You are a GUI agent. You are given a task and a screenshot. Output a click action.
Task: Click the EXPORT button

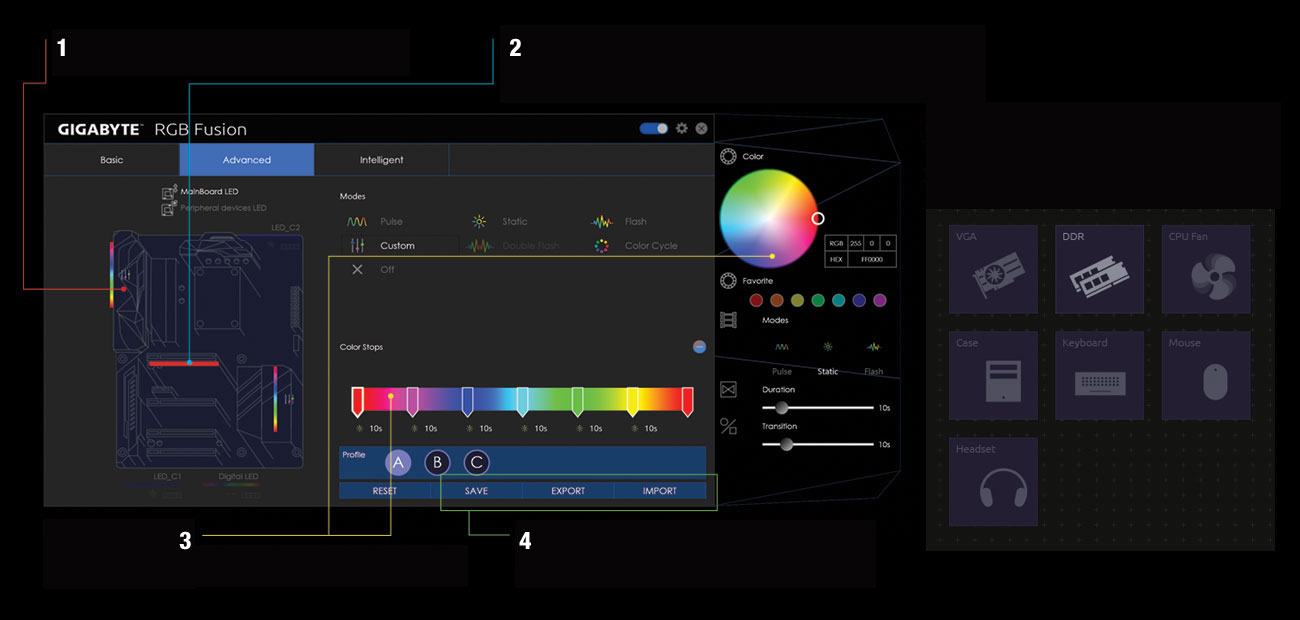pos(568,491)
